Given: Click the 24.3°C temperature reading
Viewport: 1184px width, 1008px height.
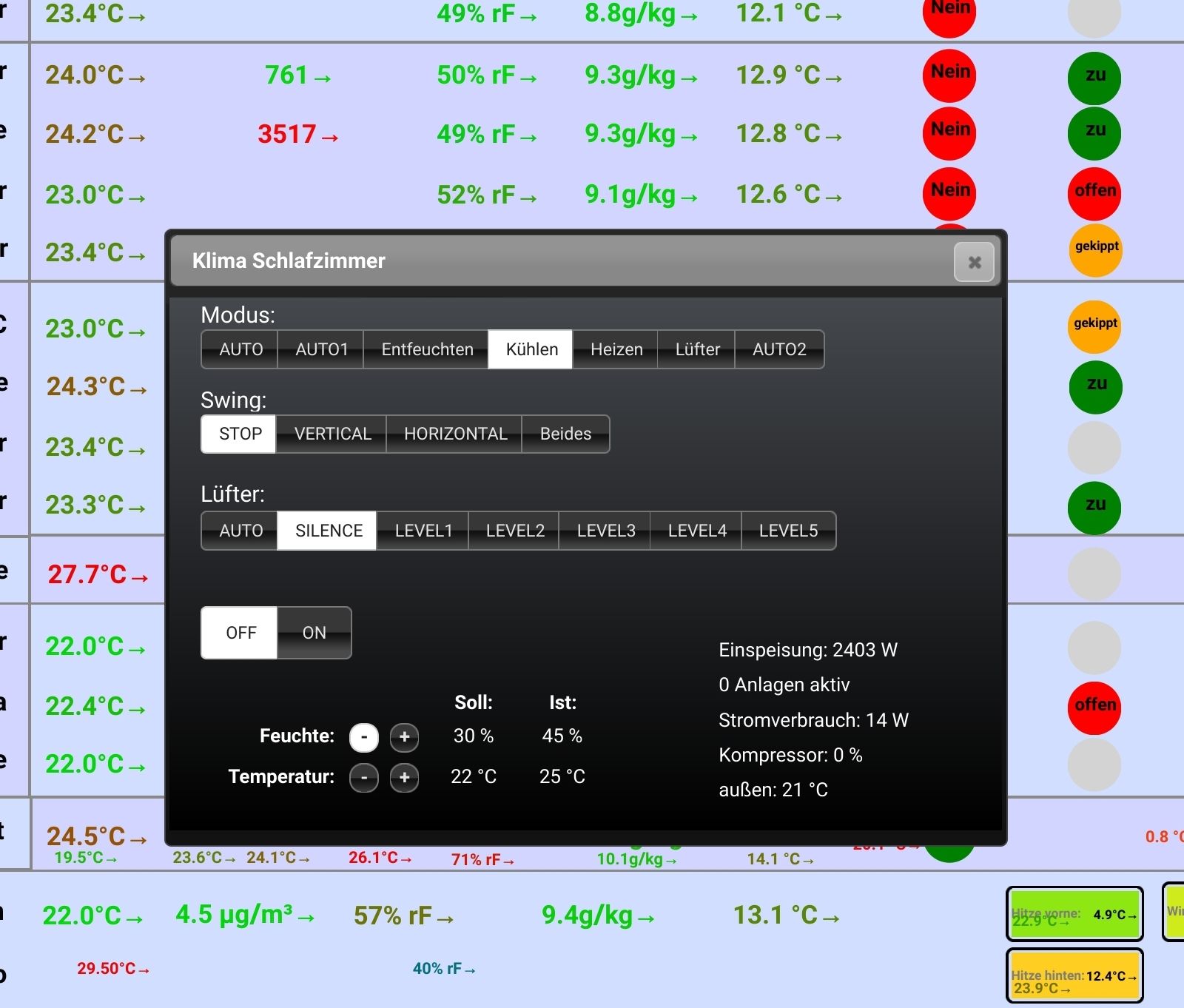Looking at the screenshot, I should point(97,387).
